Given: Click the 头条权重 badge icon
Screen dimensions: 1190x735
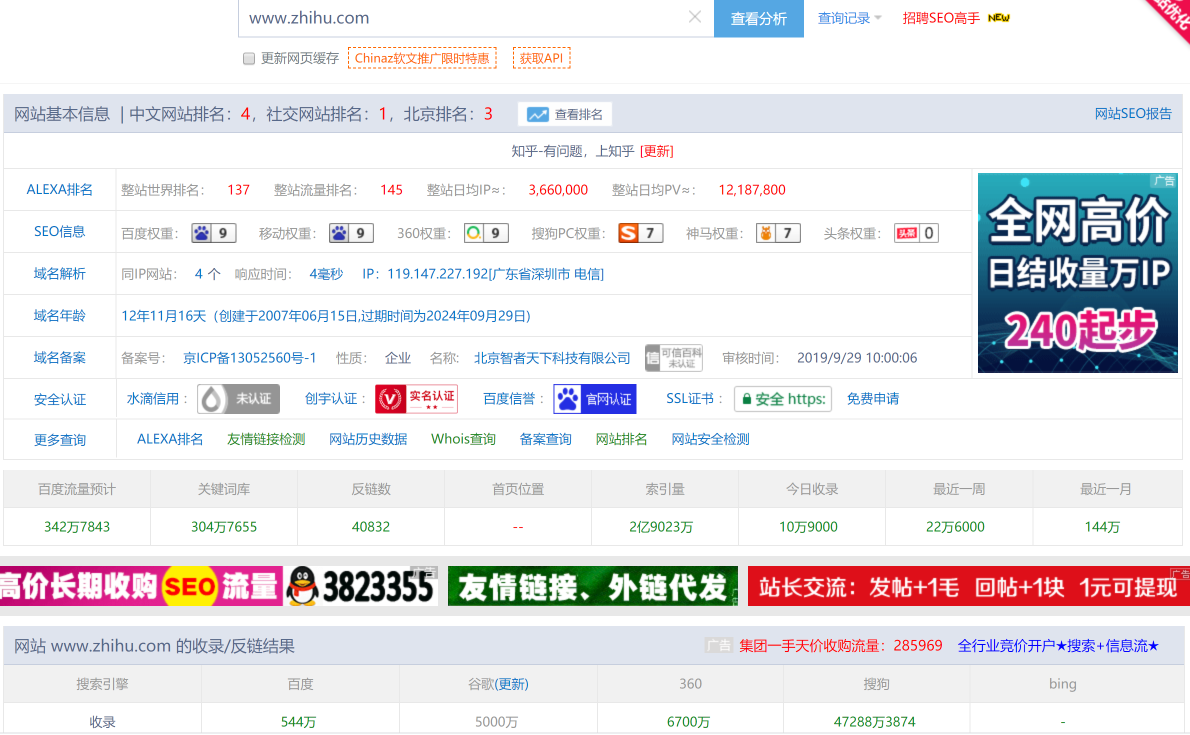Looking at the screenshot, I should coord(917,233).
